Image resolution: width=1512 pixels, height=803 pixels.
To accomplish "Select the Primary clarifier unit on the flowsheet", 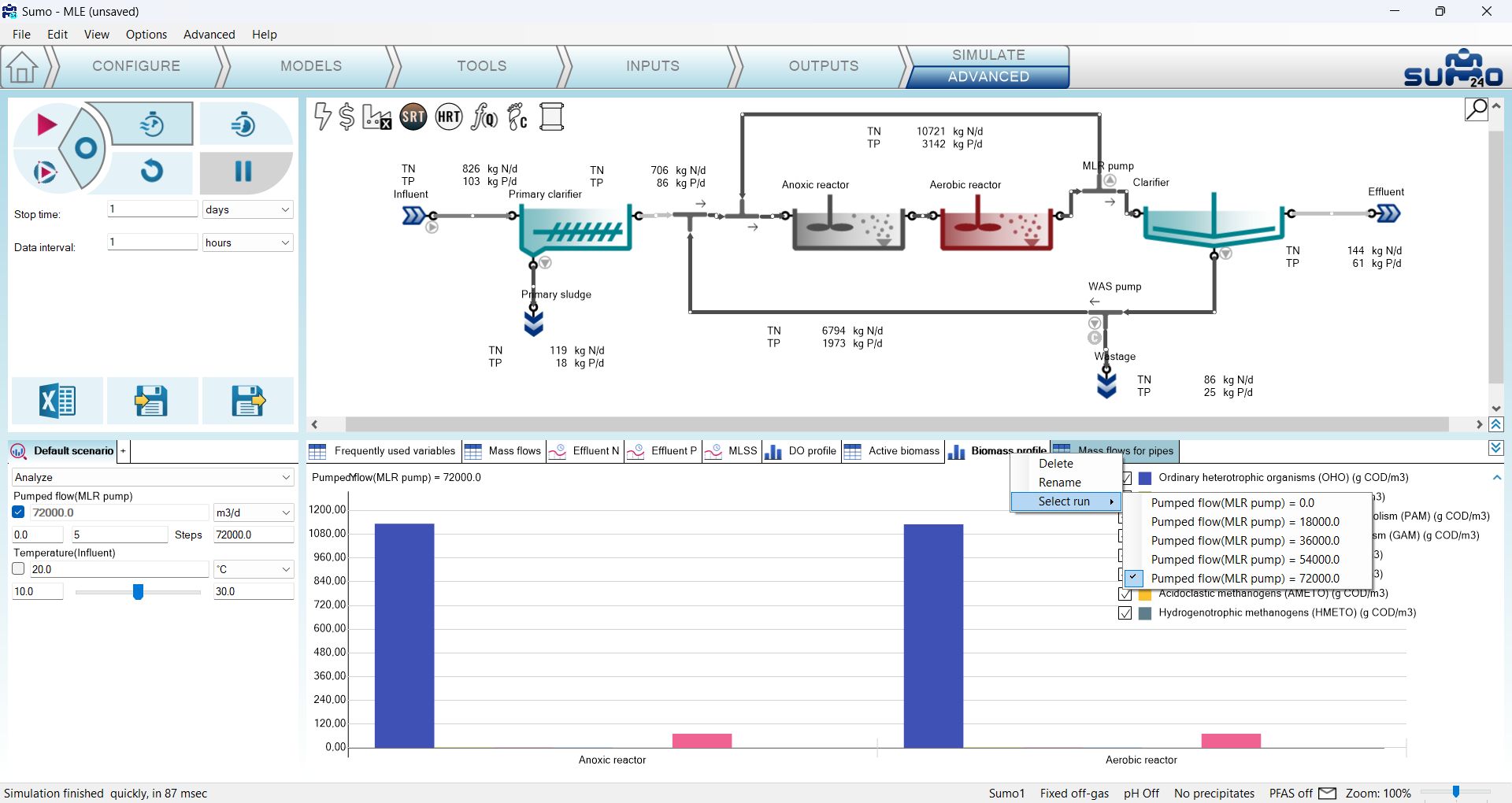I will (575, 229).
